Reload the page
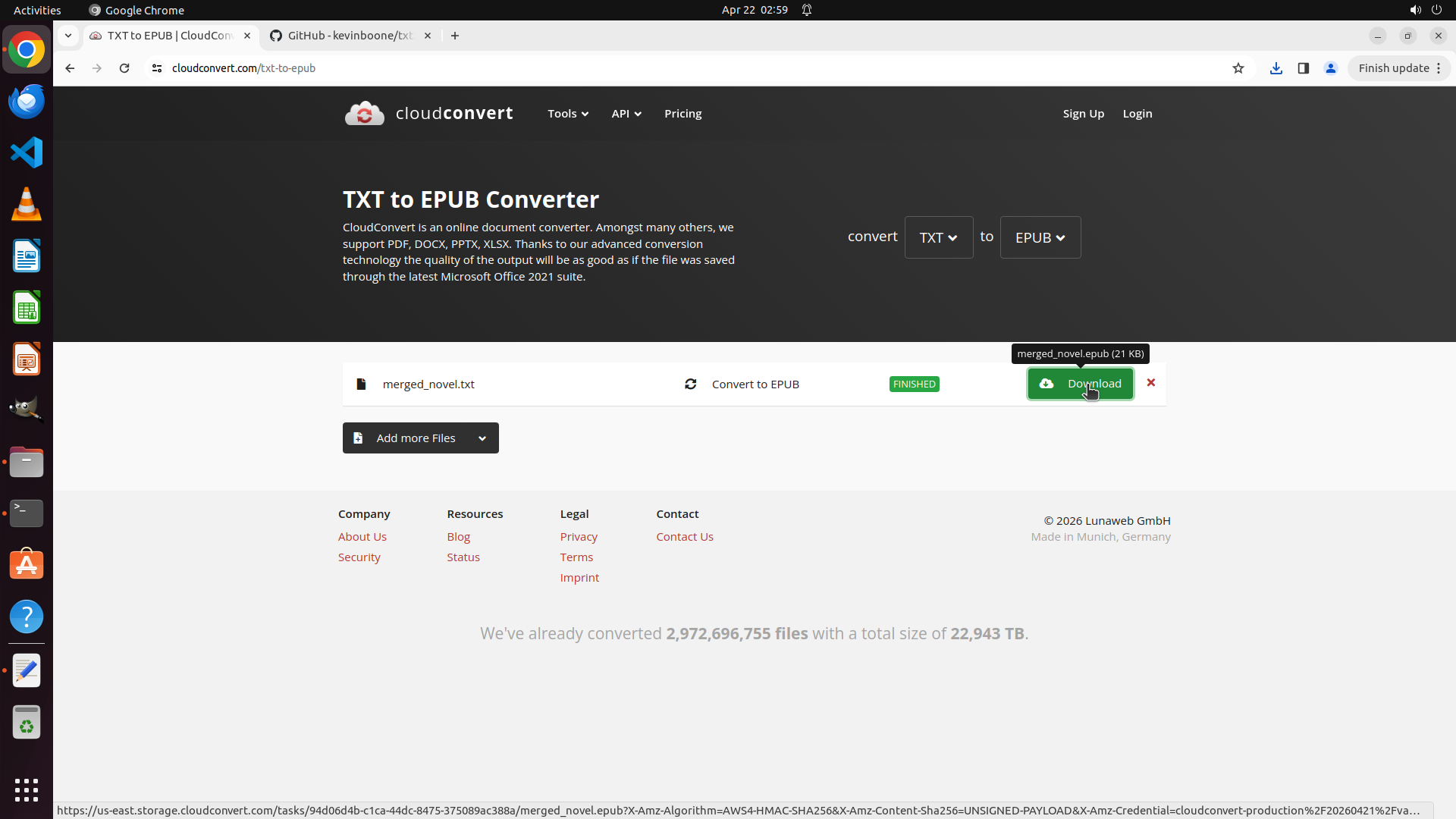The image size is (1456, 819). pyautogui.click(x=124, y=68)
